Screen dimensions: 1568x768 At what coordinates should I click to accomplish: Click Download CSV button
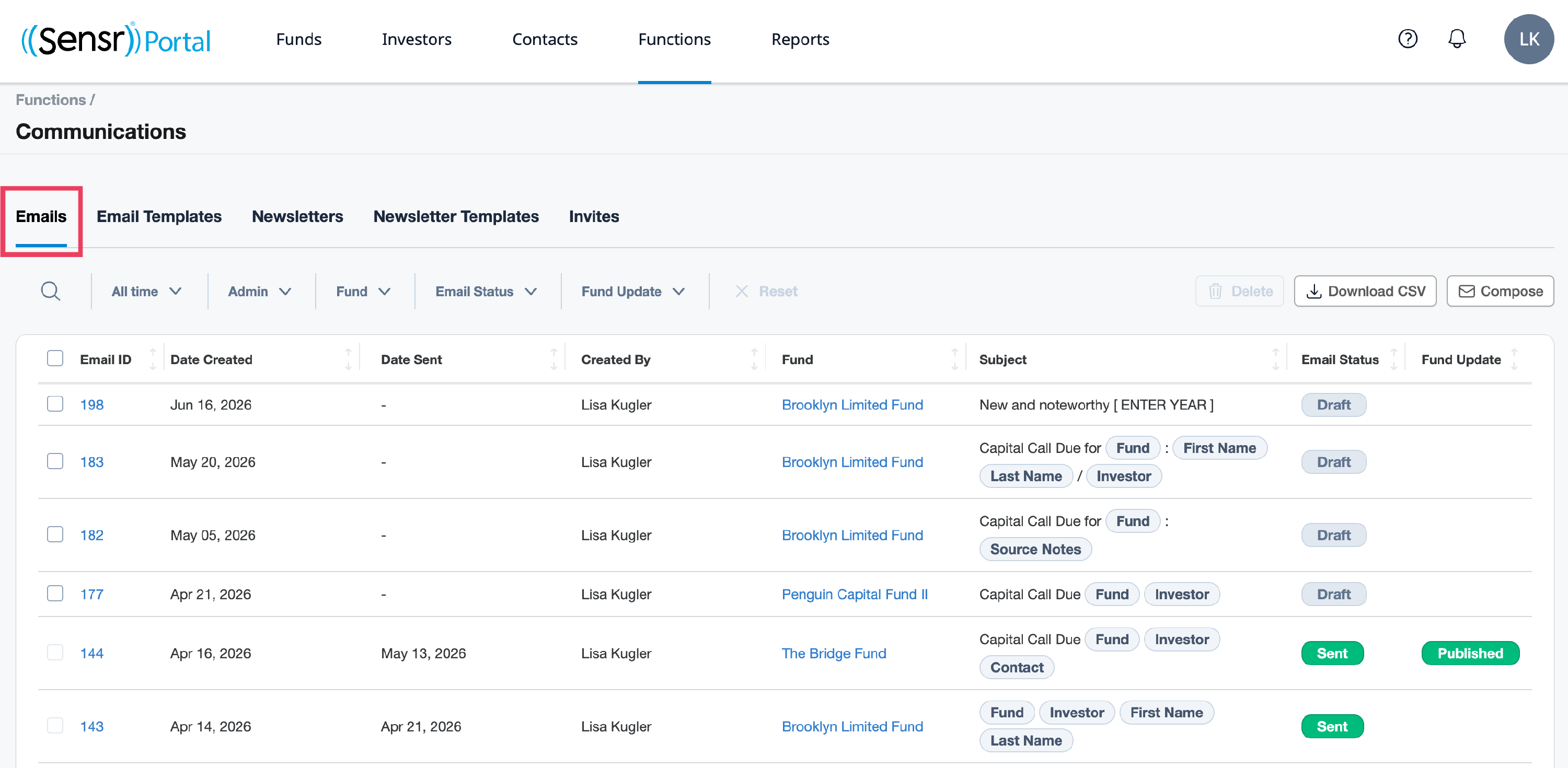[1365, 292]
